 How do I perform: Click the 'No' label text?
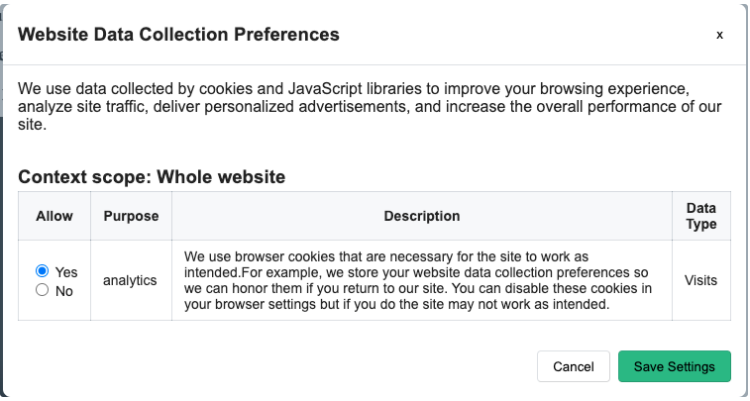pos(63,290)
